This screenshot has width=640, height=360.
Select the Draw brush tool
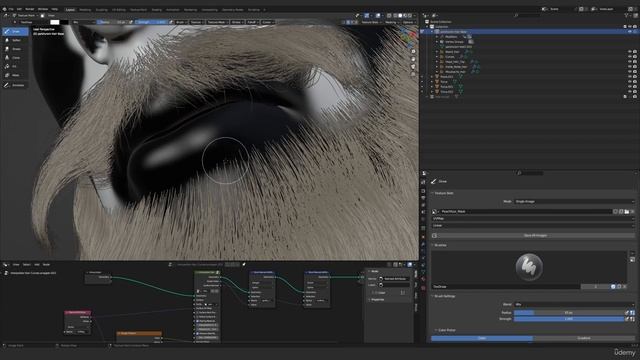tap(15, 31)
